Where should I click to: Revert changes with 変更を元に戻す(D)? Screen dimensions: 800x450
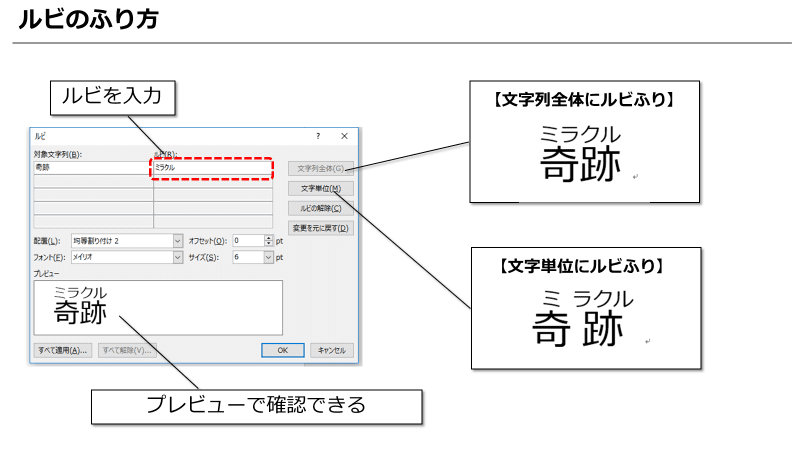click(x=320, y=228)
